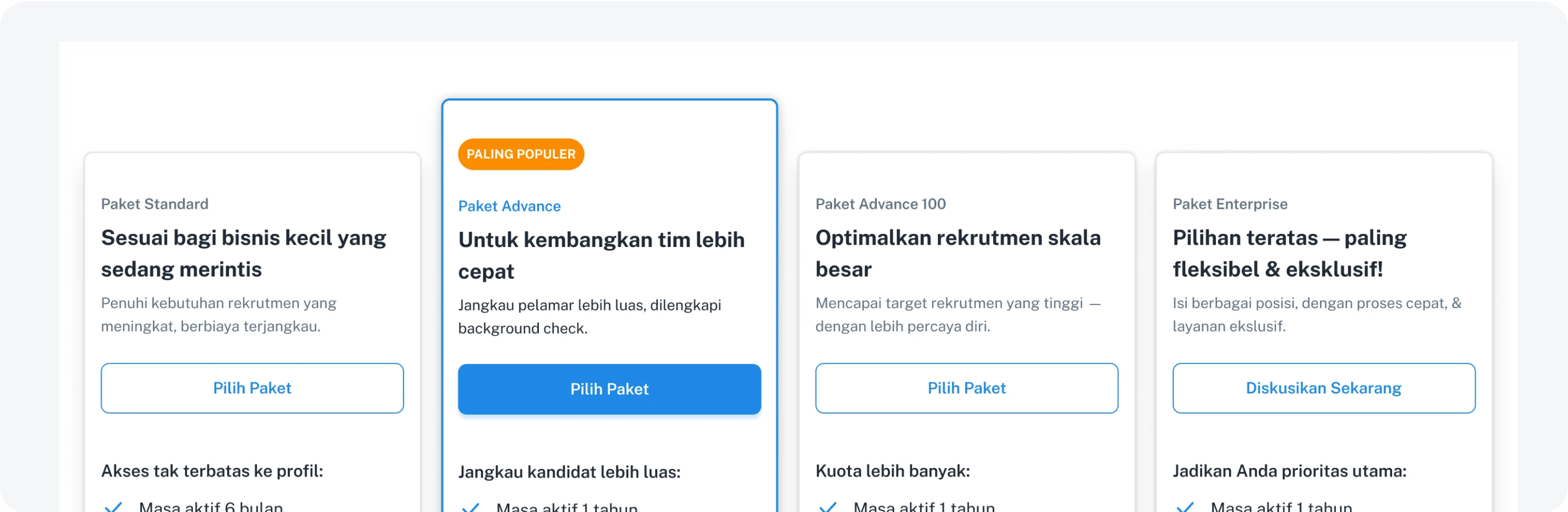1568x512 pixels.
Task: Click the Paket Advance 100 plan name
Action: 880,204
